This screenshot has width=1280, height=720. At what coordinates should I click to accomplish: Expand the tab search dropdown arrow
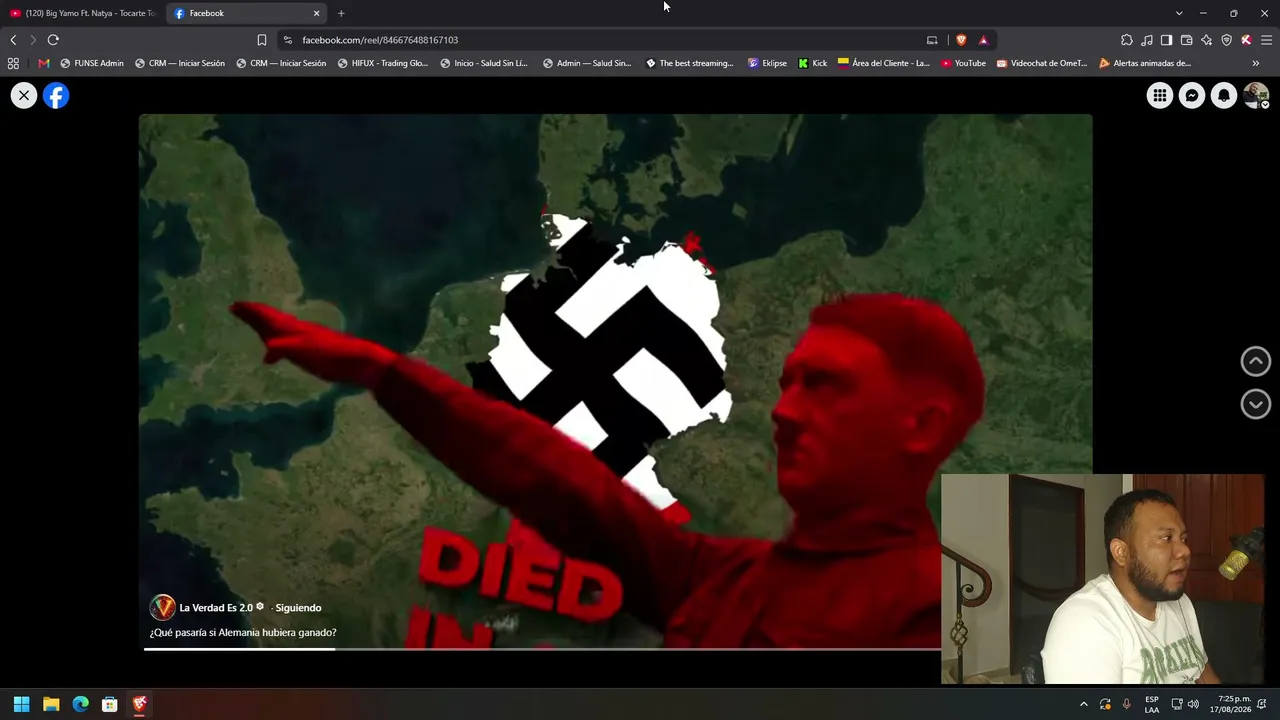click(1179, 13)
